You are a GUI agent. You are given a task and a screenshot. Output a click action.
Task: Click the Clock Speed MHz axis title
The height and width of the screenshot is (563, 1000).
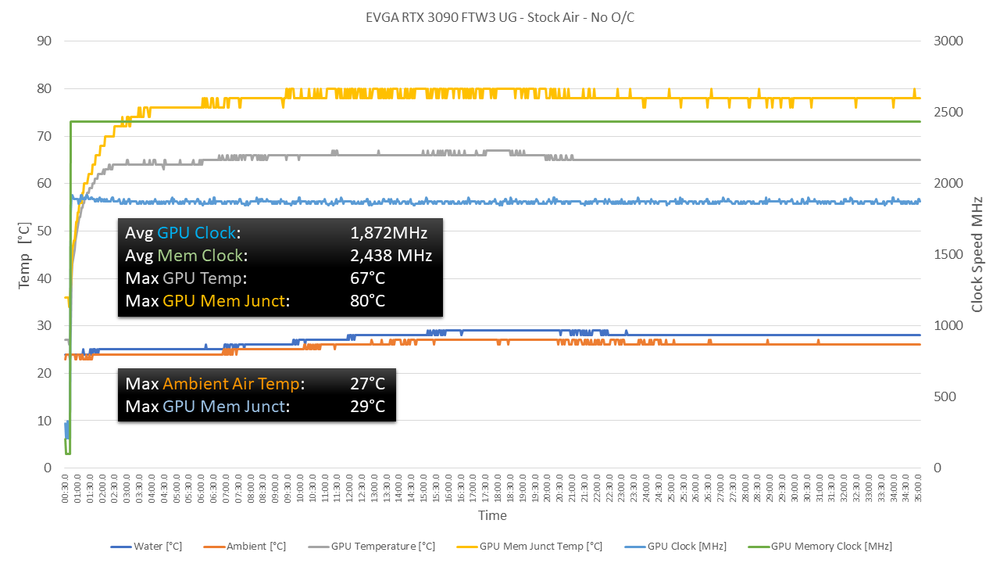coord(977,255)
